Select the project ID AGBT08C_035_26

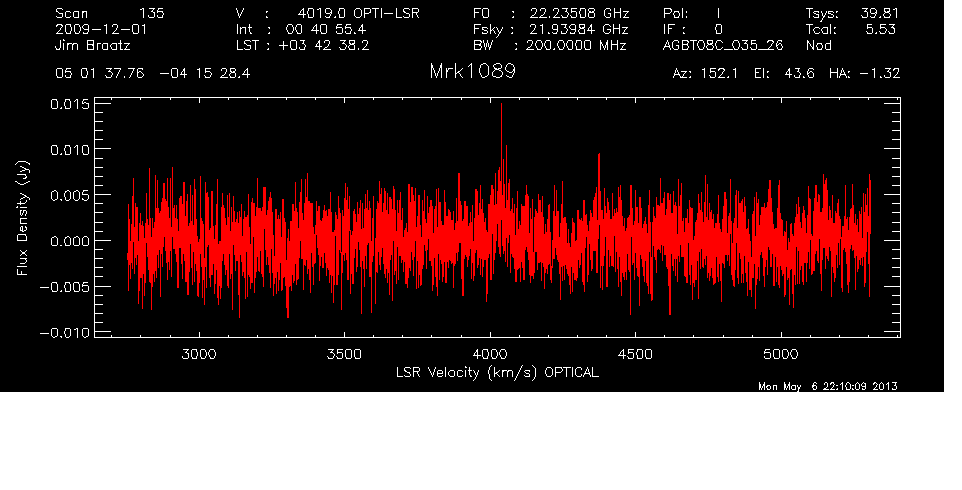click(723, 45)
